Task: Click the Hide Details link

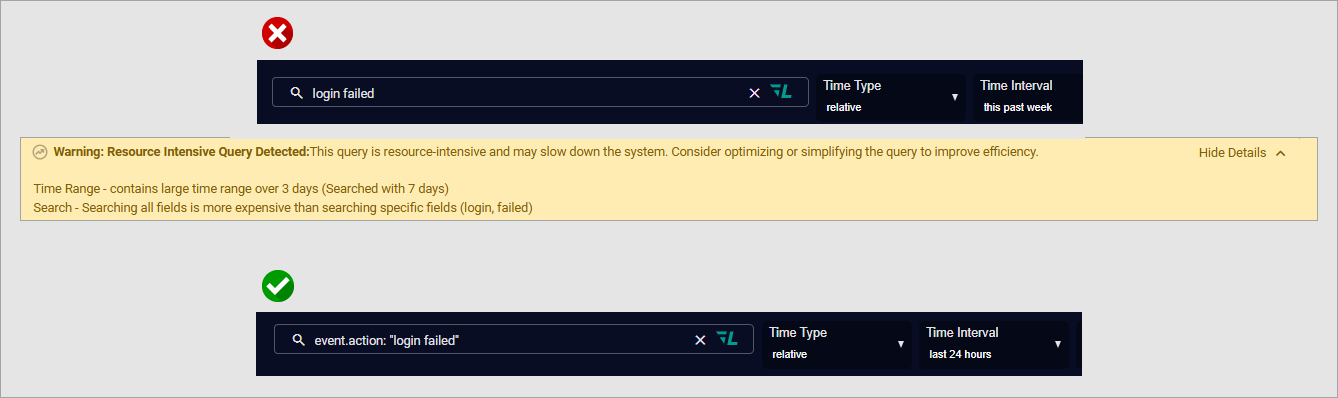Action: 1232,153
